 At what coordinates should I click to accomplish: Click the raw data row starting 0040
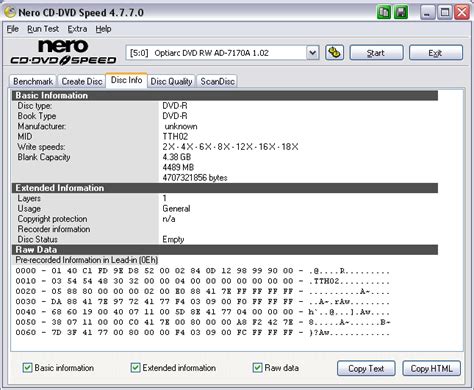[203, 312]
